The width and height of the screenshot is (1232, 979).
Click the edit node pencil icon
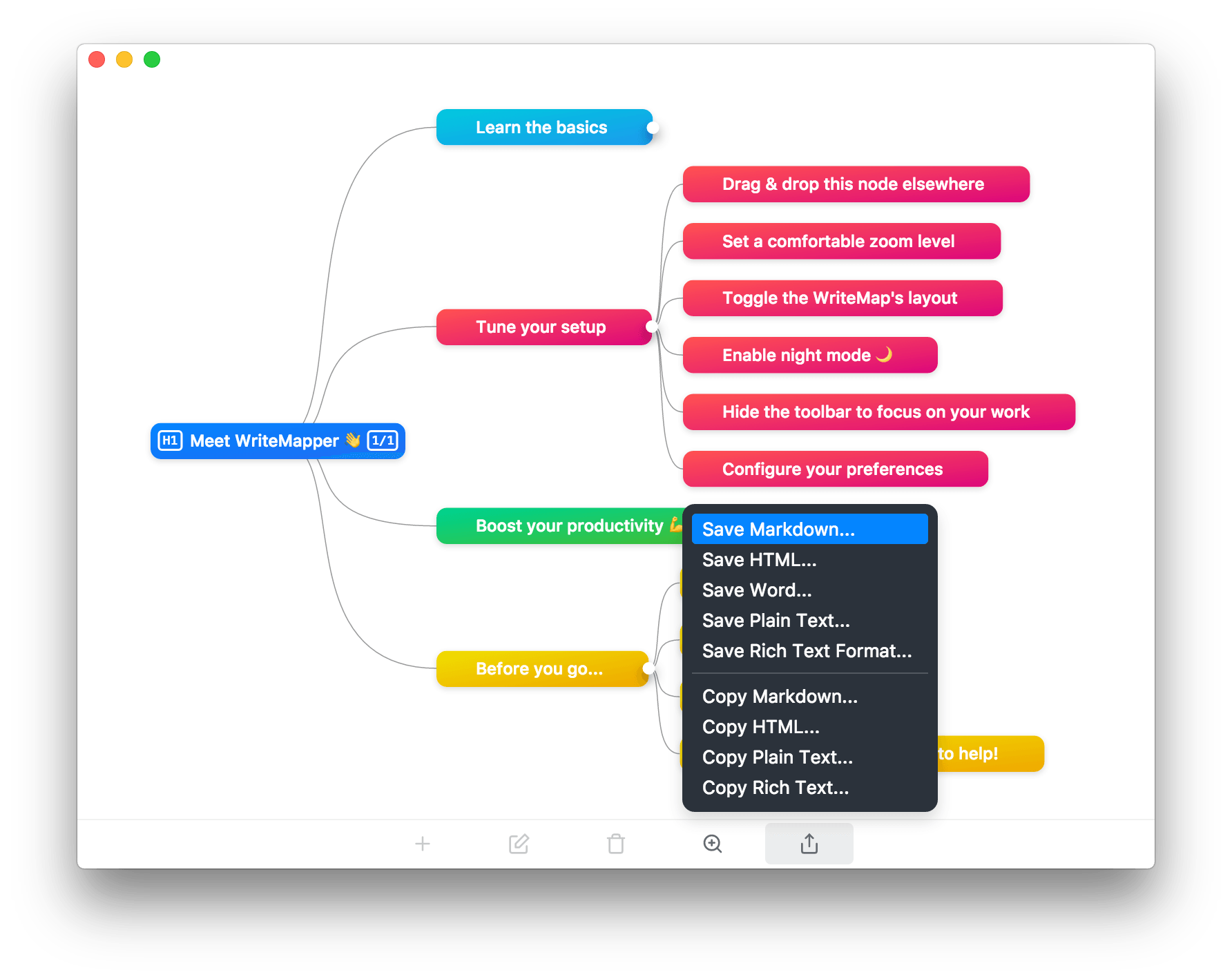click(519, 844)
